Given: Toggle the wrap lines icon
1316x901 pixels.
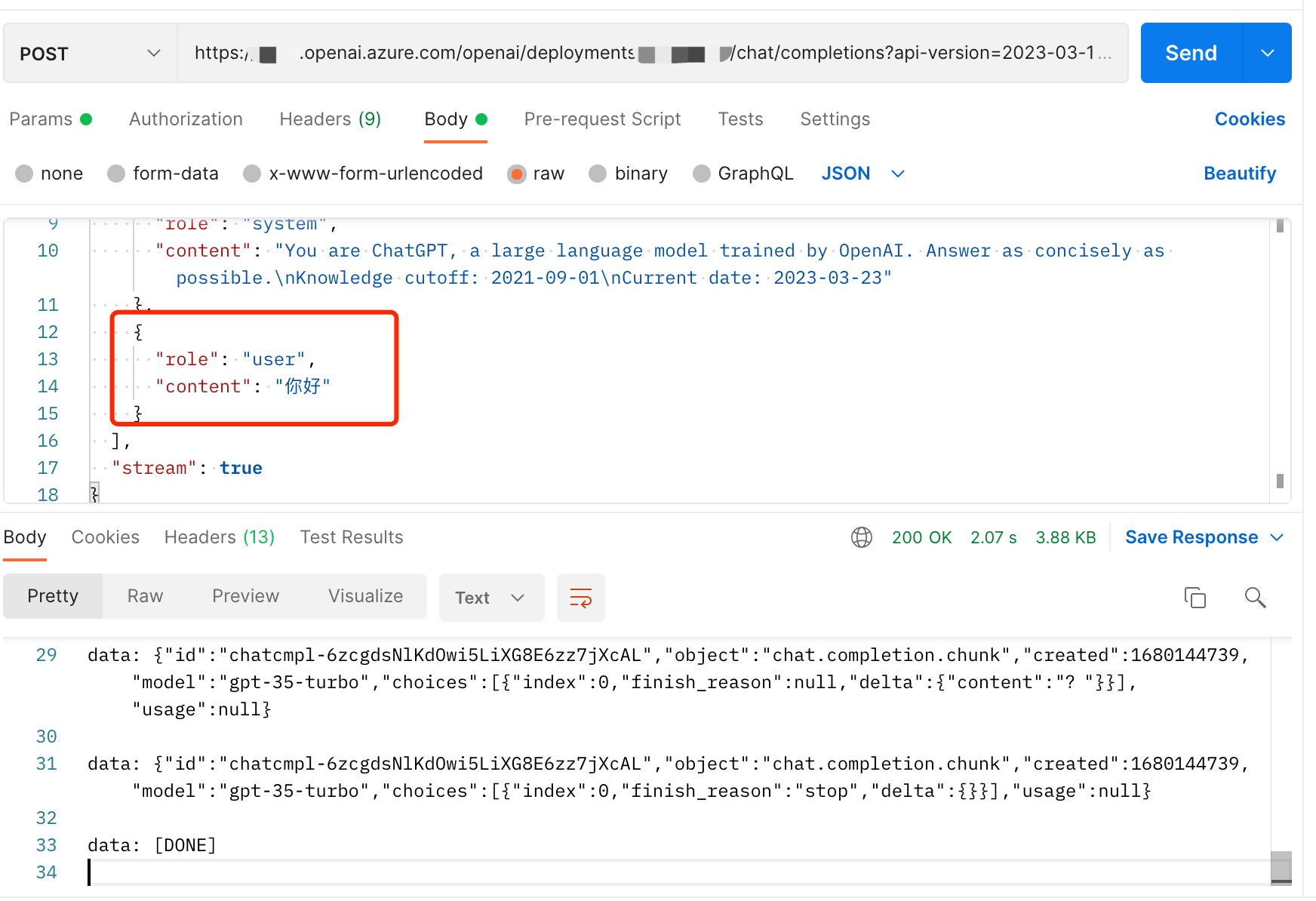Looking at the screenshot, I should coord(581,598).
